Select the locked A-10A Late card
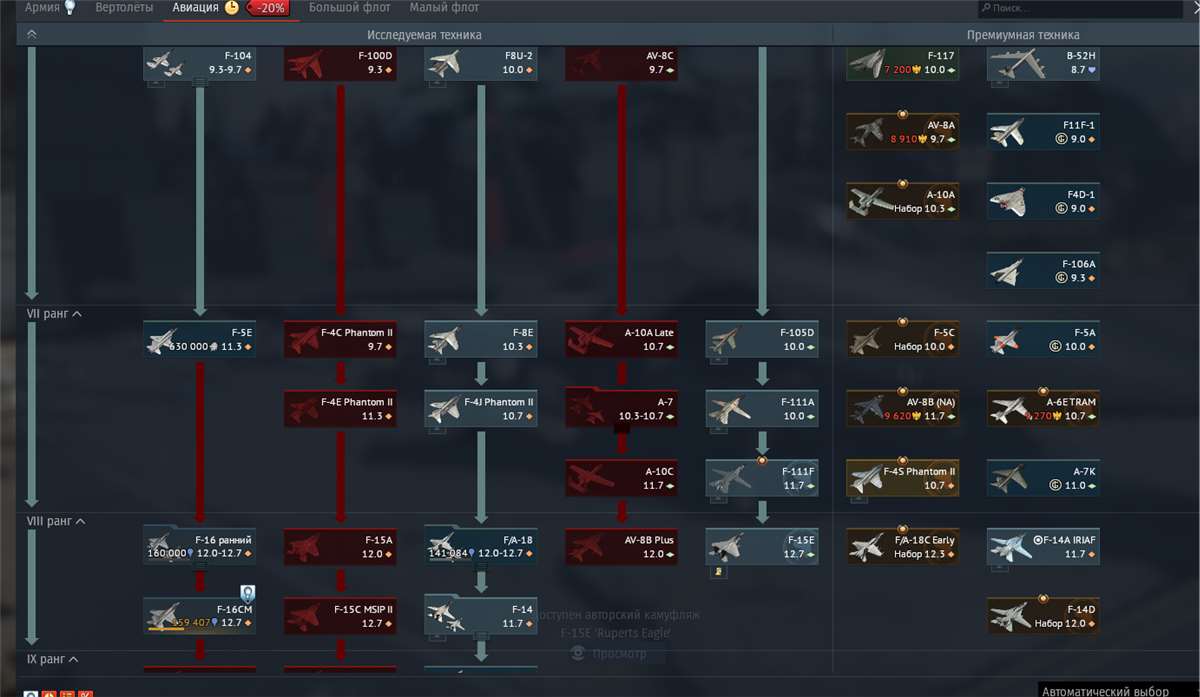Screen dimensions: 1200x697 click(x=621, y=339)
